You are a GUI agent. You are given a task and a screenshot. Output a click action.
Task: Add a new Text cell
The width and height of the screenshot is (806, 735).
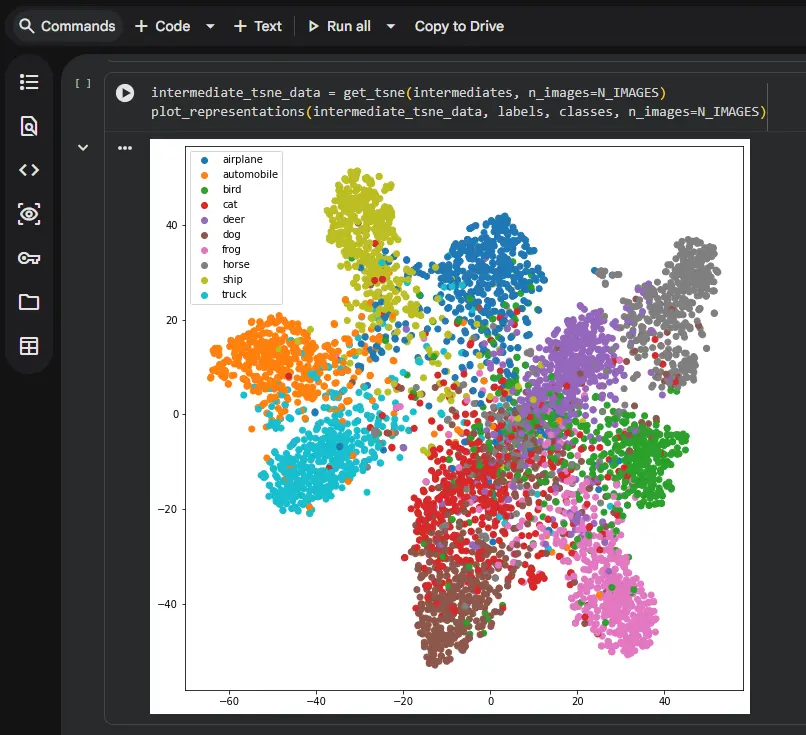click(x=258, y=26)
